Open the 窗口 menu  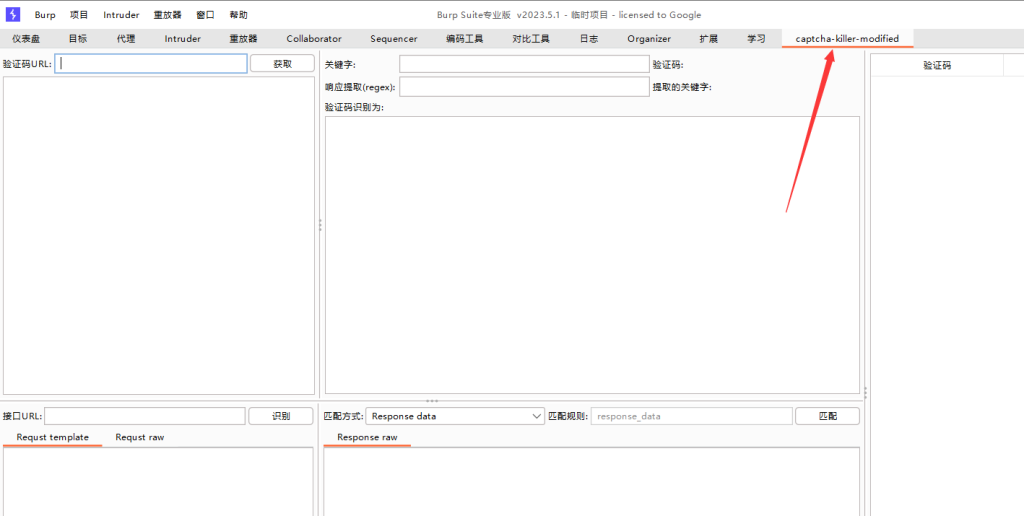(x=205, y=15)
